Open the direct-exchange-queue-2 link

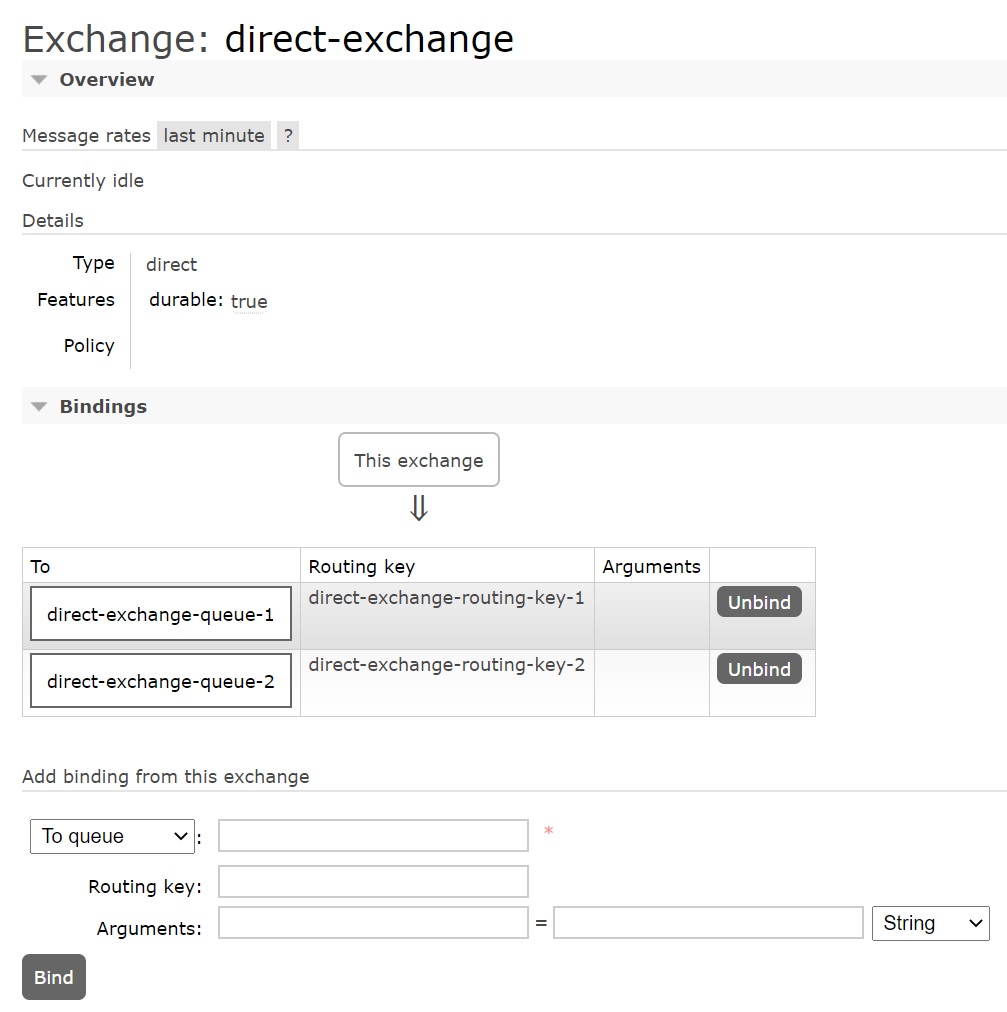pos(160,682)
